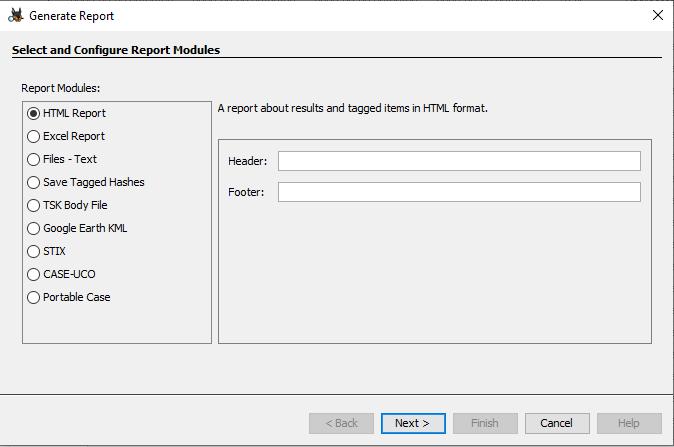Click the greyed-out Back button
The width and height of the screenshot is (674, 447).
(341, 423)
